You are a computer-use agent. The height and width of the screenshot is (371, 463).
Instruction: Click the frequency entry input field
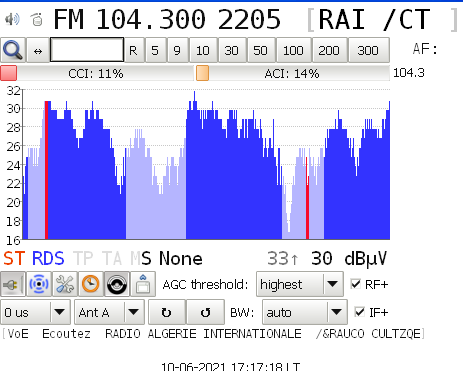coord(87,50)
